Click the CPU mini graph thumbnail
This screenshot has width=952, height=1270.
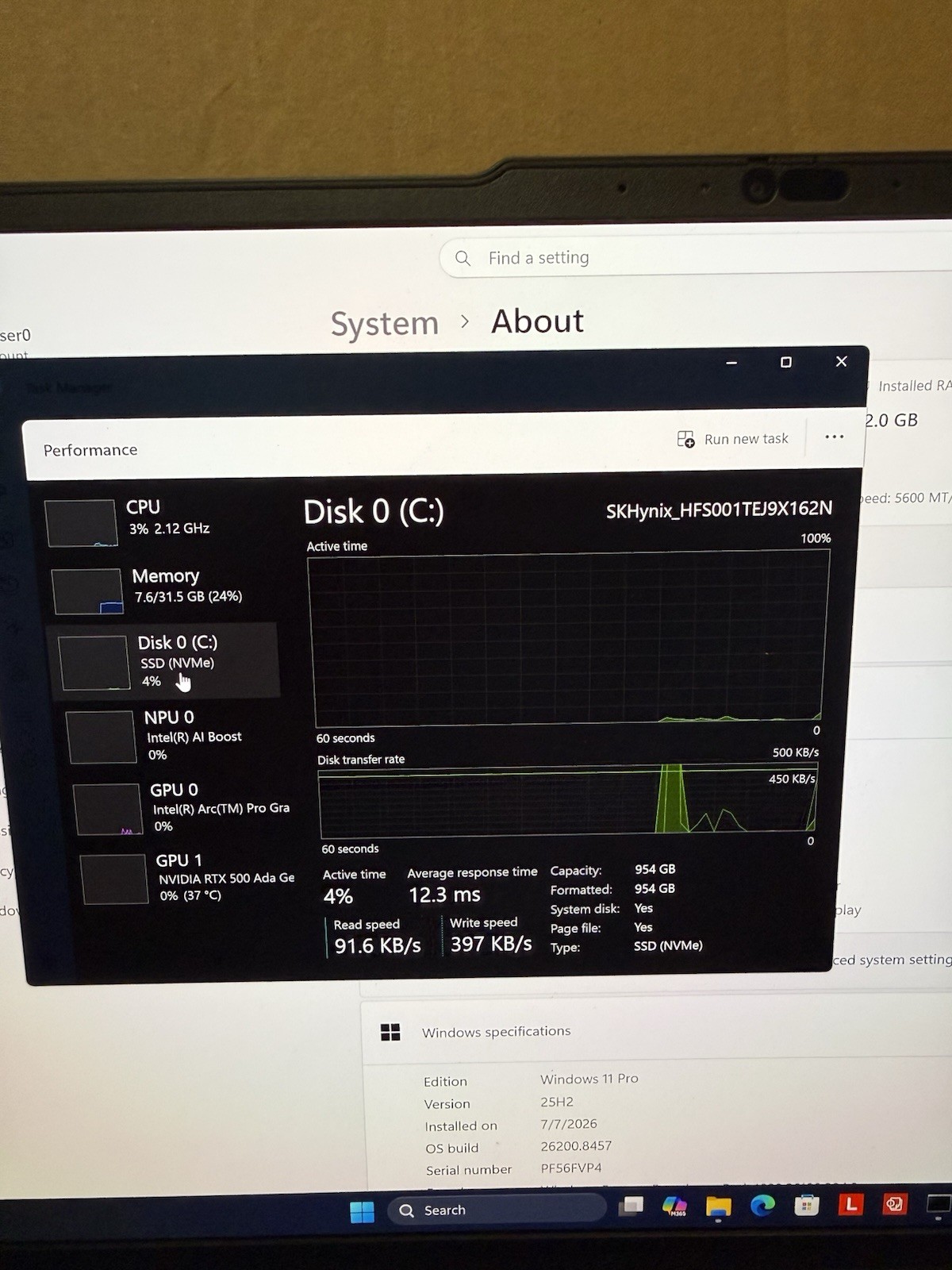tap(81, 522)
